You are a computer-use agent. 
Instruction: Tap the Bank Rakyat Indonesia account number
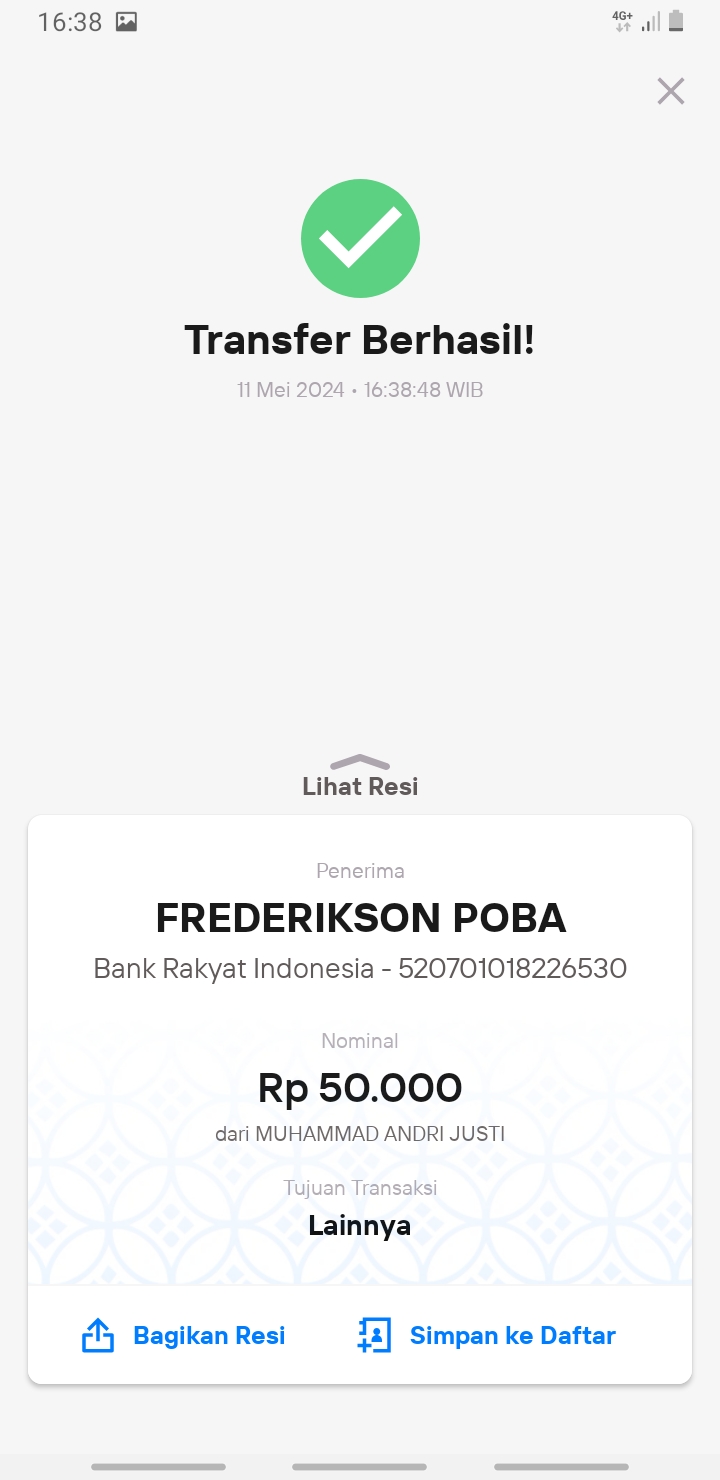coord(512,968)
